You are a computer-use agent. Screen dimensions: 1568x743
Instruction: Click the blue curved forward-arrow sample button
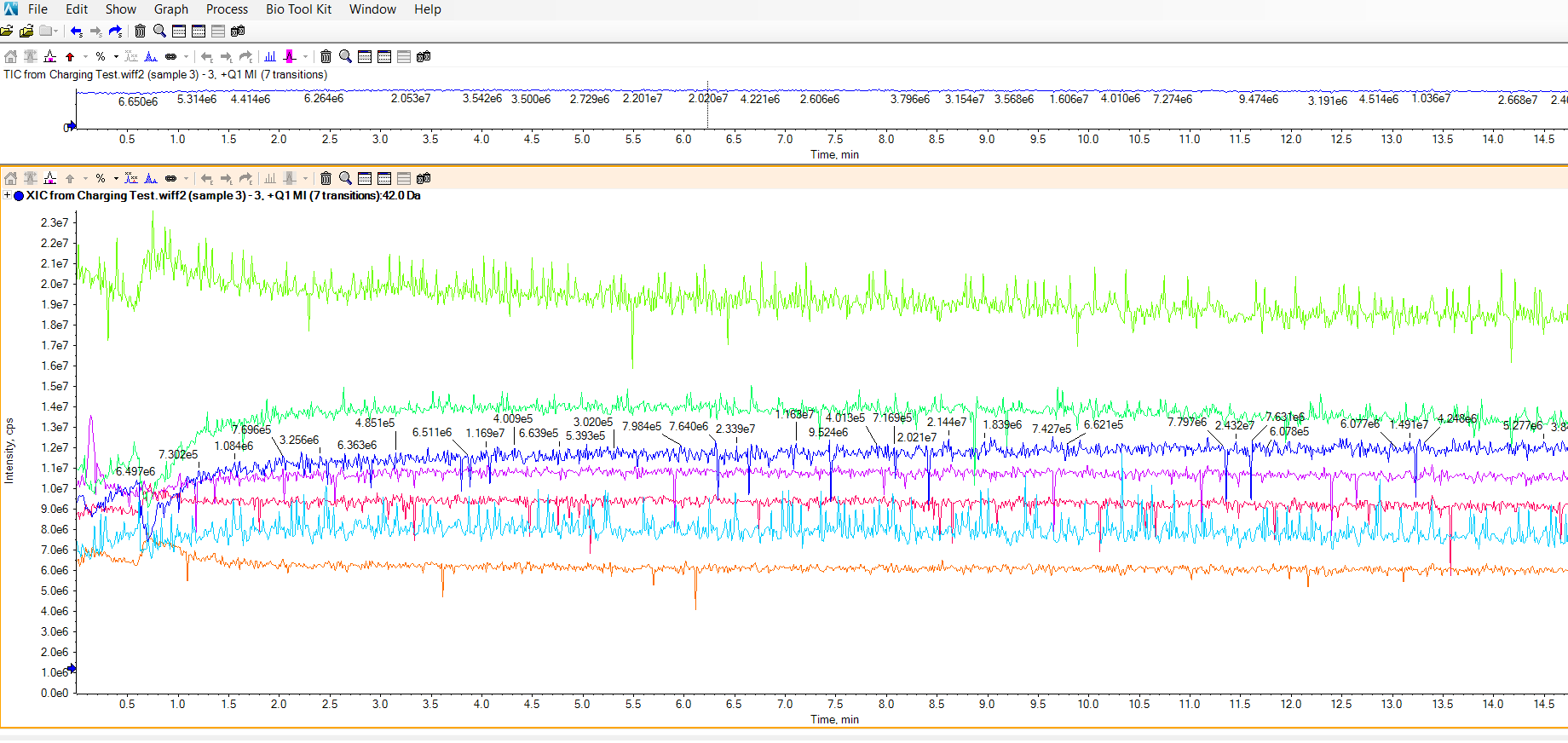point(115,32)
